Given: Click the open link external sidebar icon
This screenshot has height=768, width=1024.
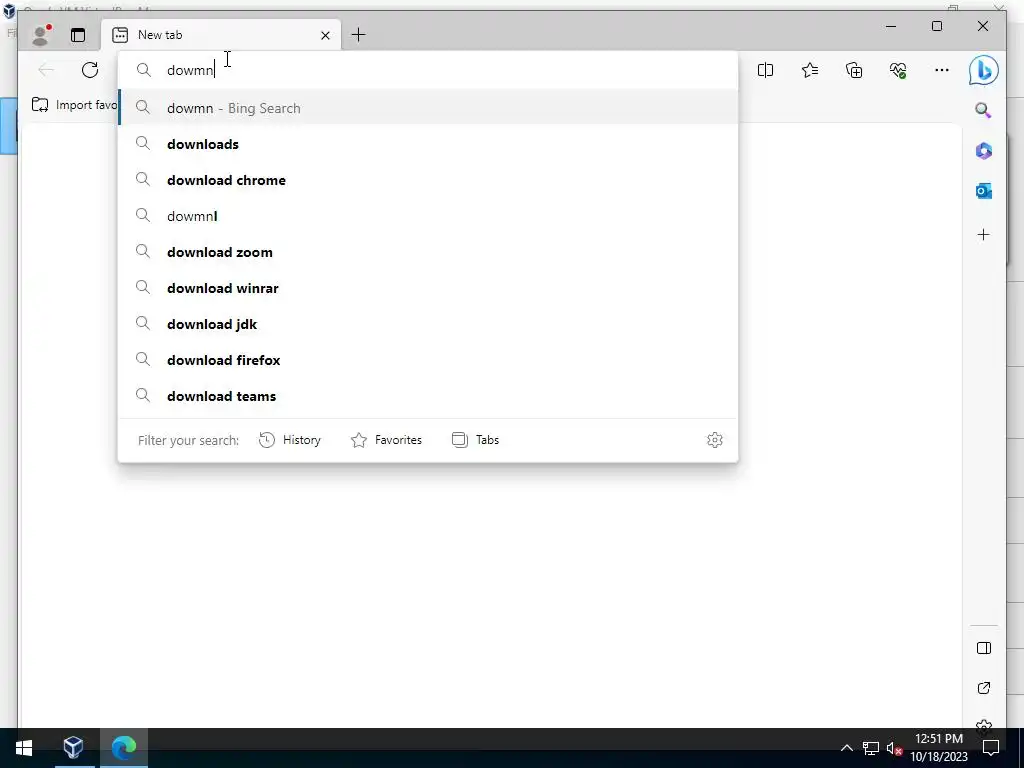Looking at the screenshot, I should [x=984, y=688].
